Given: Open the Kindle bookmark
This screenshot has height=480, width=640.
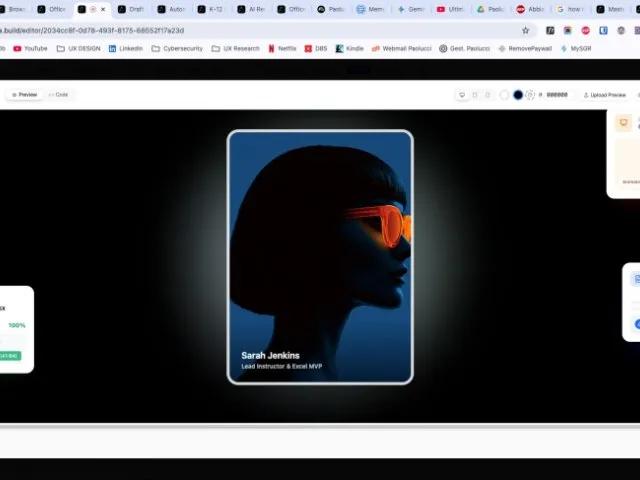Looking at the screenshot, I should click(x=349, y=49).
